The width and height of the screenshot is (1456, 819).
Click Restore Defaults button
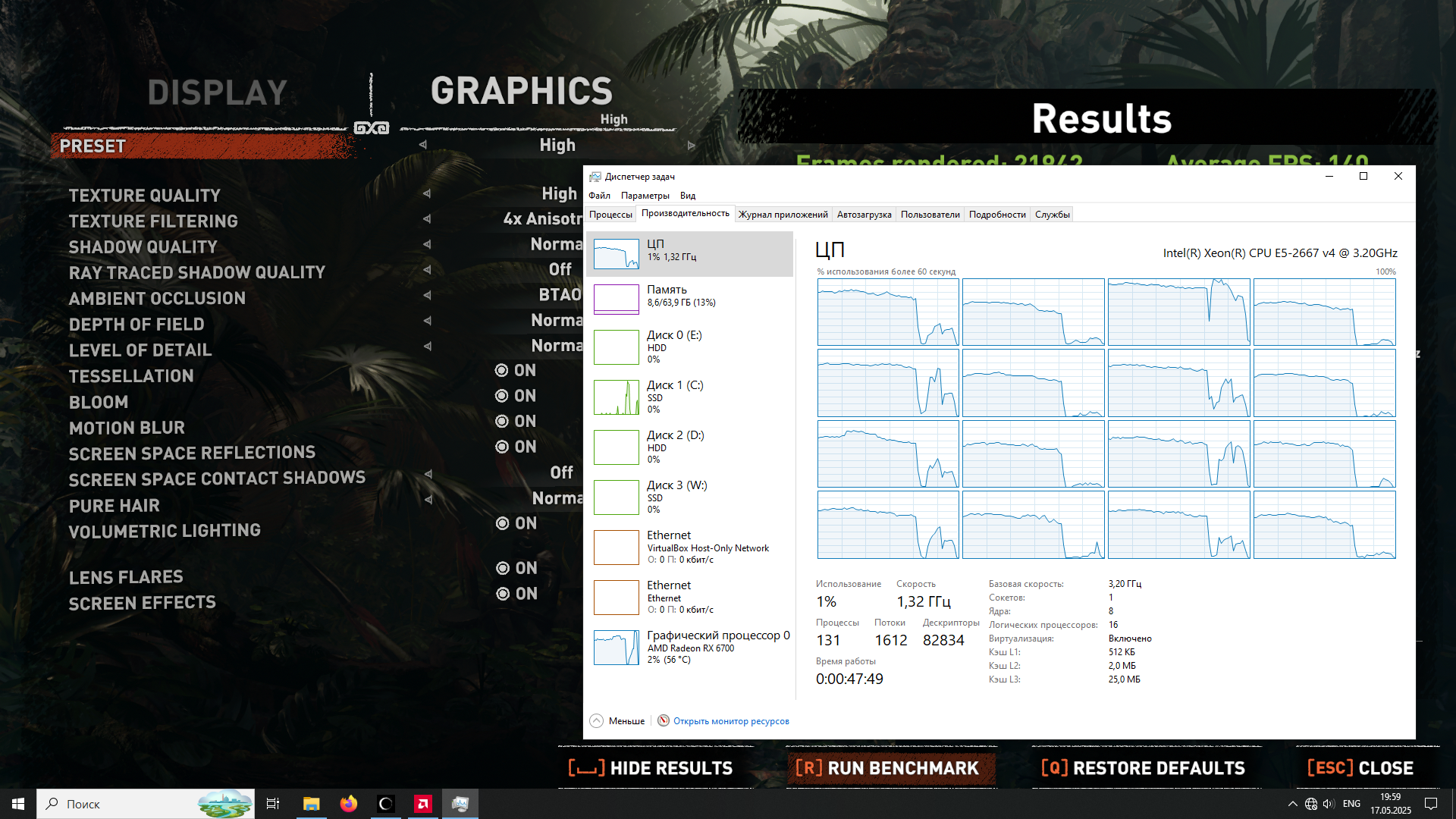point(1143,768)
